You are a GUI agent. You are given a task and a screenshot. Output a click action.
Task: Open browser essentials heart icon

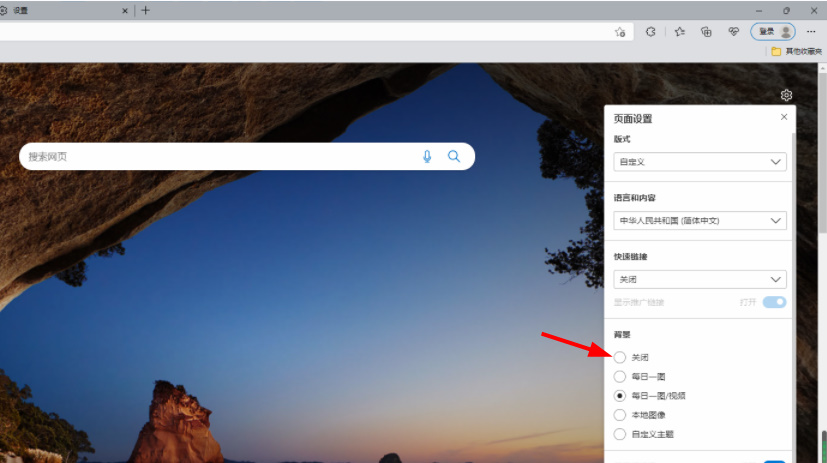coord(733,32)
